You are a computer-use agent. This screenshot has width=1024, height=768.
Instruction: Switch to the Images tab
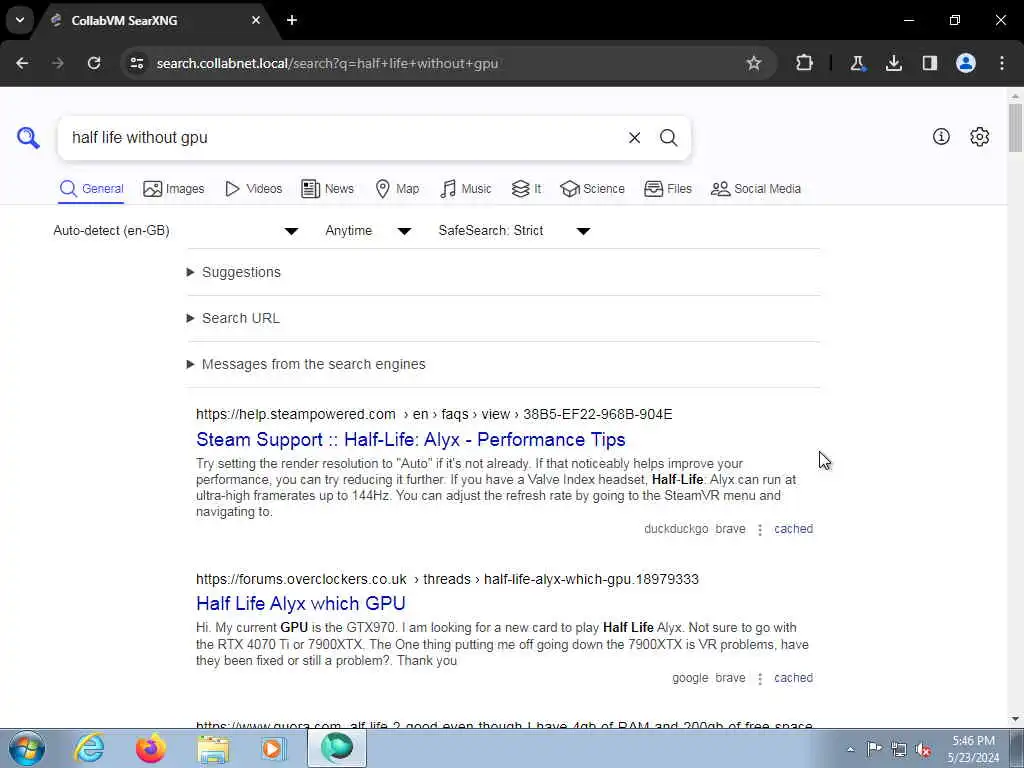tap(174, 189)
